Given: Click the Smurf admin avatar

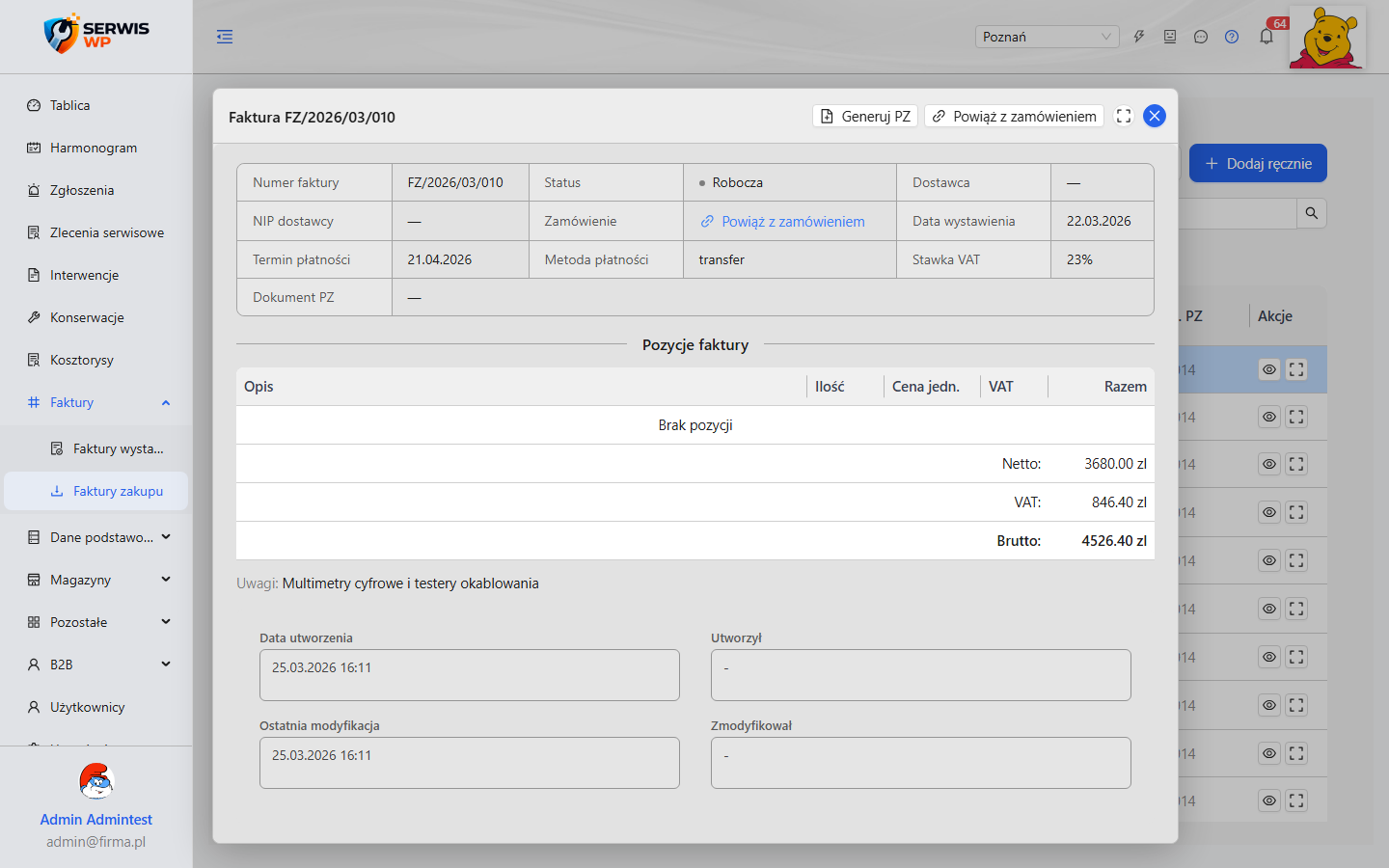Looking at the screenshot, I should [96, 781].
